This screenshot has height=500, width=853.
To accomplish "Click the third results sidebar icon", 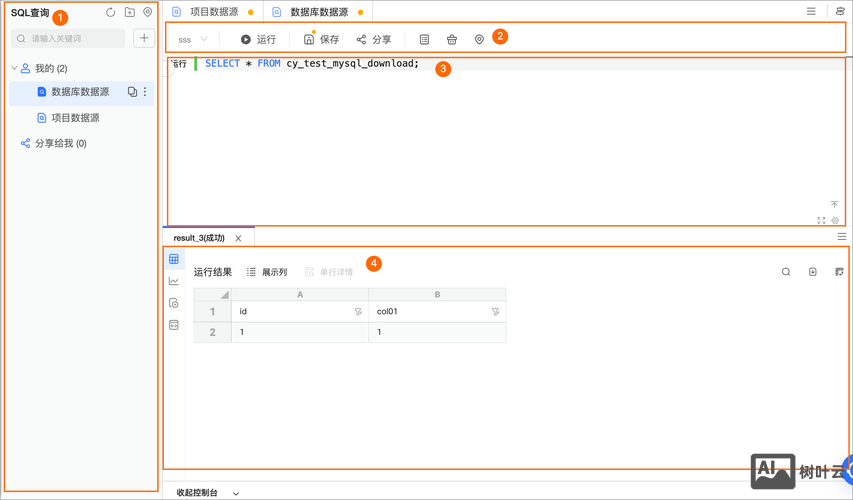I will click(174, 303).
